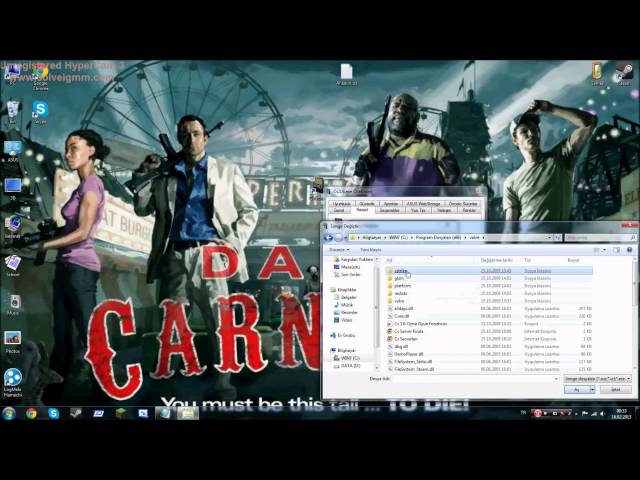Open Chrome from the taskbar
Image resolution: width=640 pixels, height=480 pixels.
click(31, 413)
